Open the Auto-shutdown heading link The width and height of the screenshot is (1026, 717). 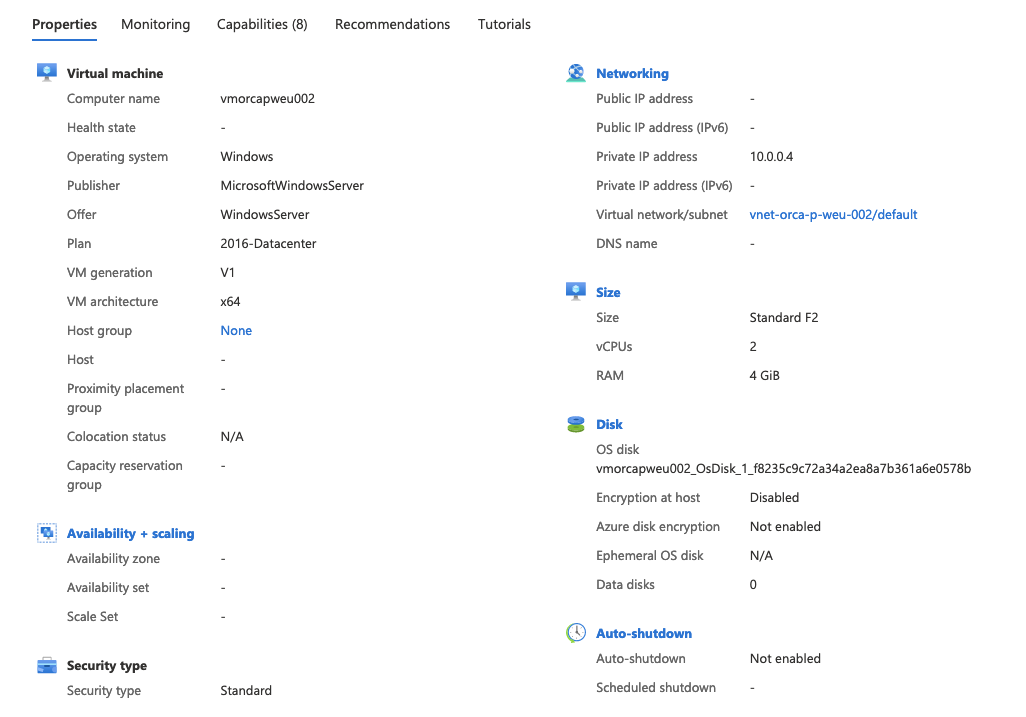coord(644,633)
